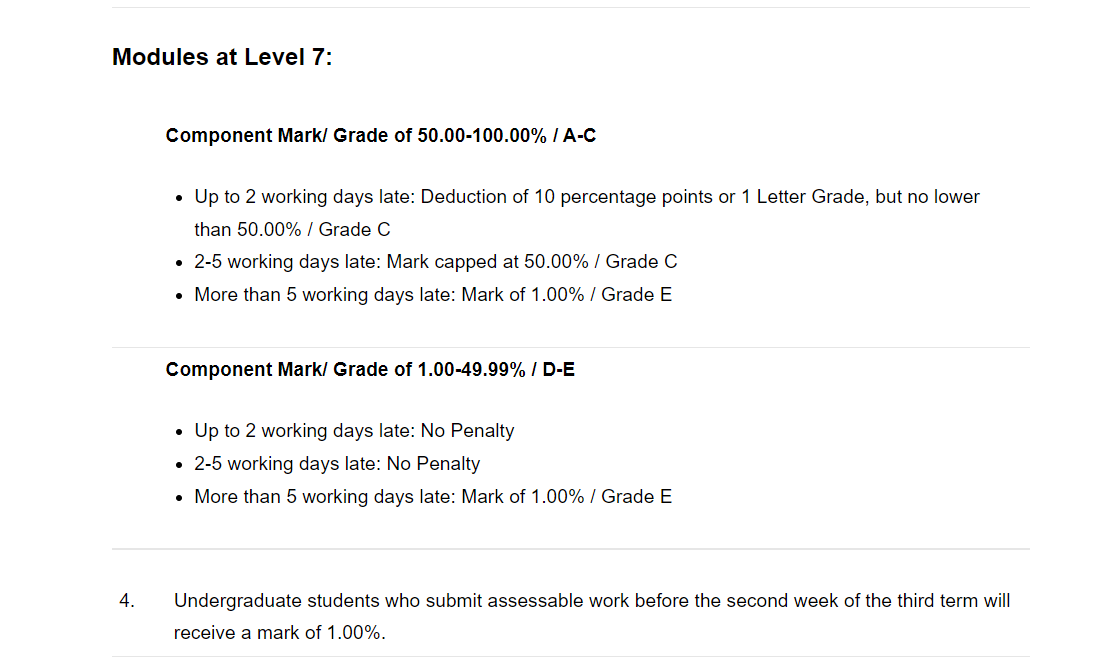The width and height of the screenshot is (1108, 659).
Task: Click the Undergraduate students paragraph text
Action: coord(592,617)
